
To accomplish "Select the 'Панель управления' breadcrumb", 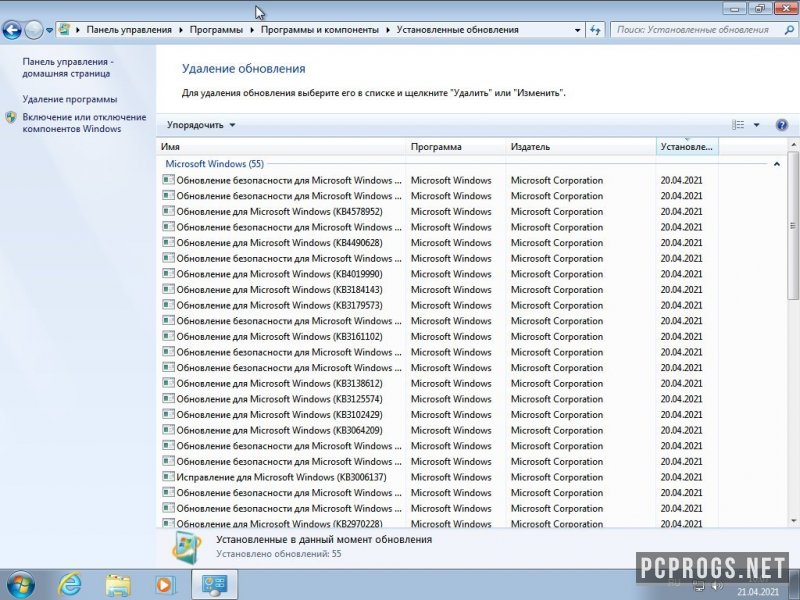I will [129, 30].
